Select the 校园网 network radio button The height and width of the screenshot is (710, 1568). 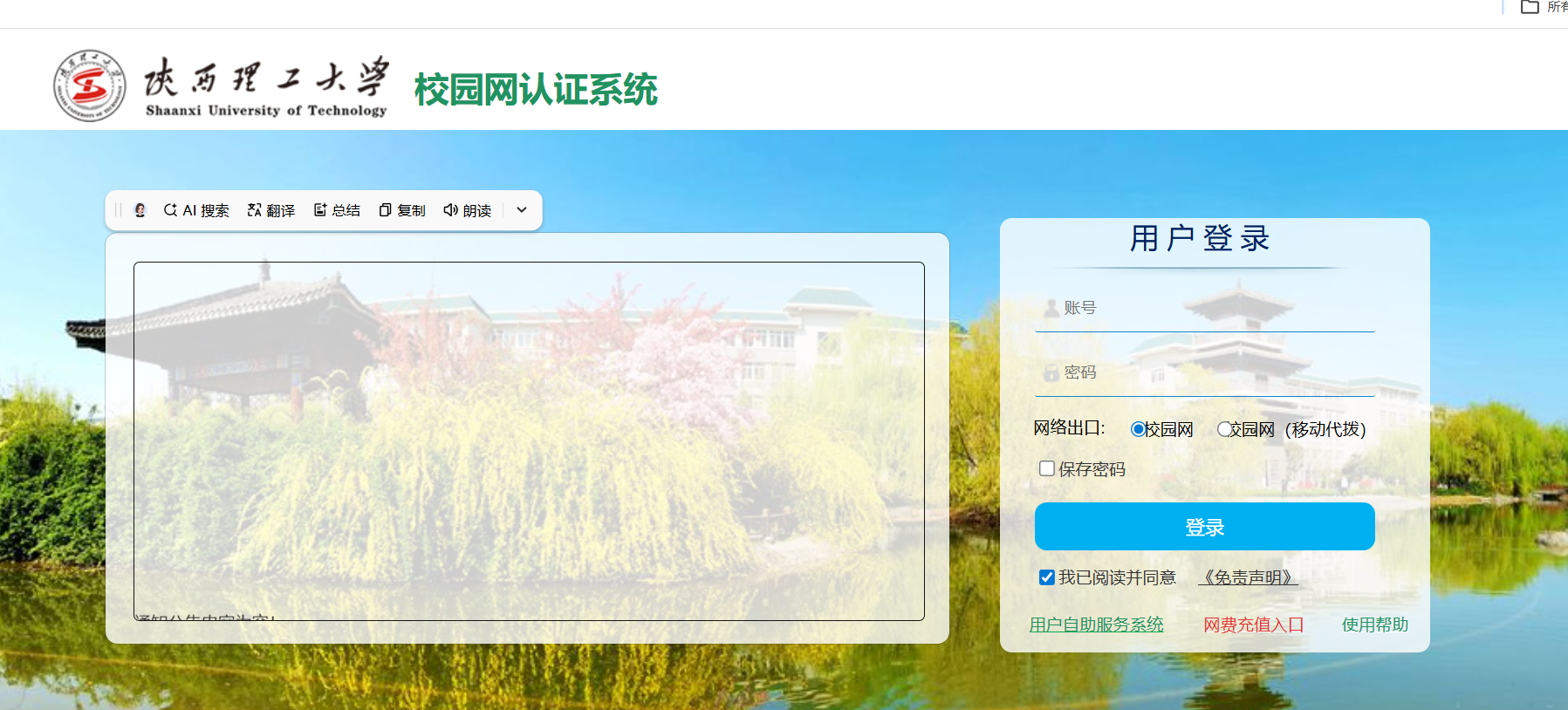pyautogui.click(x=1138, y=429)
